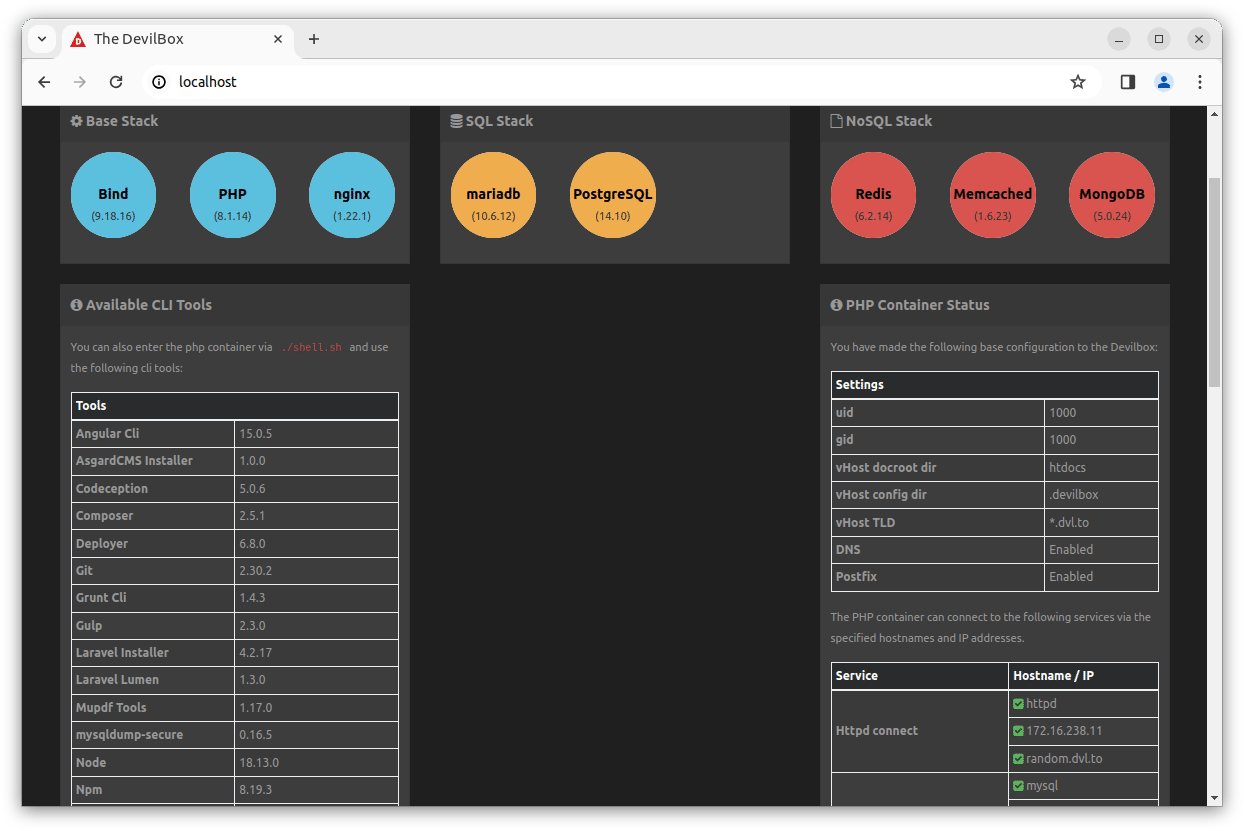This screenshot has width=1244, height=831.
Task: Click the red Redis circle
Action: pos(873,195)
